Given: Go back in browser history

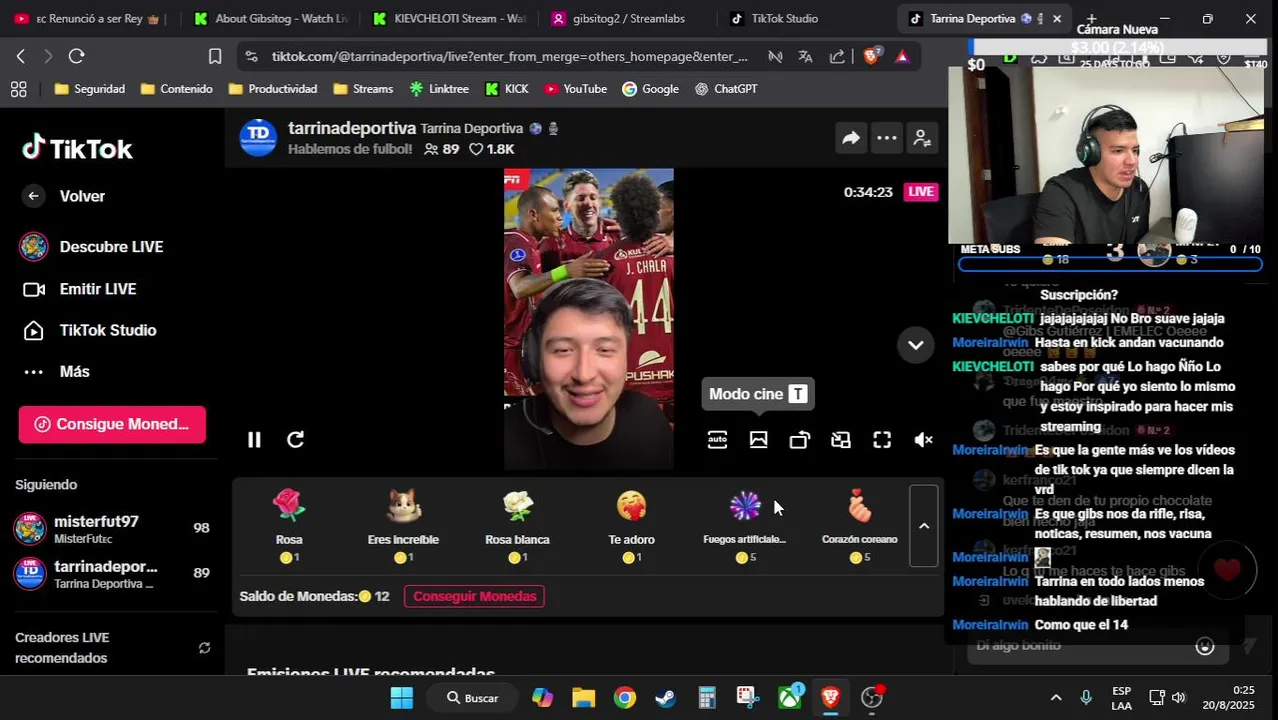Looking at the screenshot, I should coord(20,56).
